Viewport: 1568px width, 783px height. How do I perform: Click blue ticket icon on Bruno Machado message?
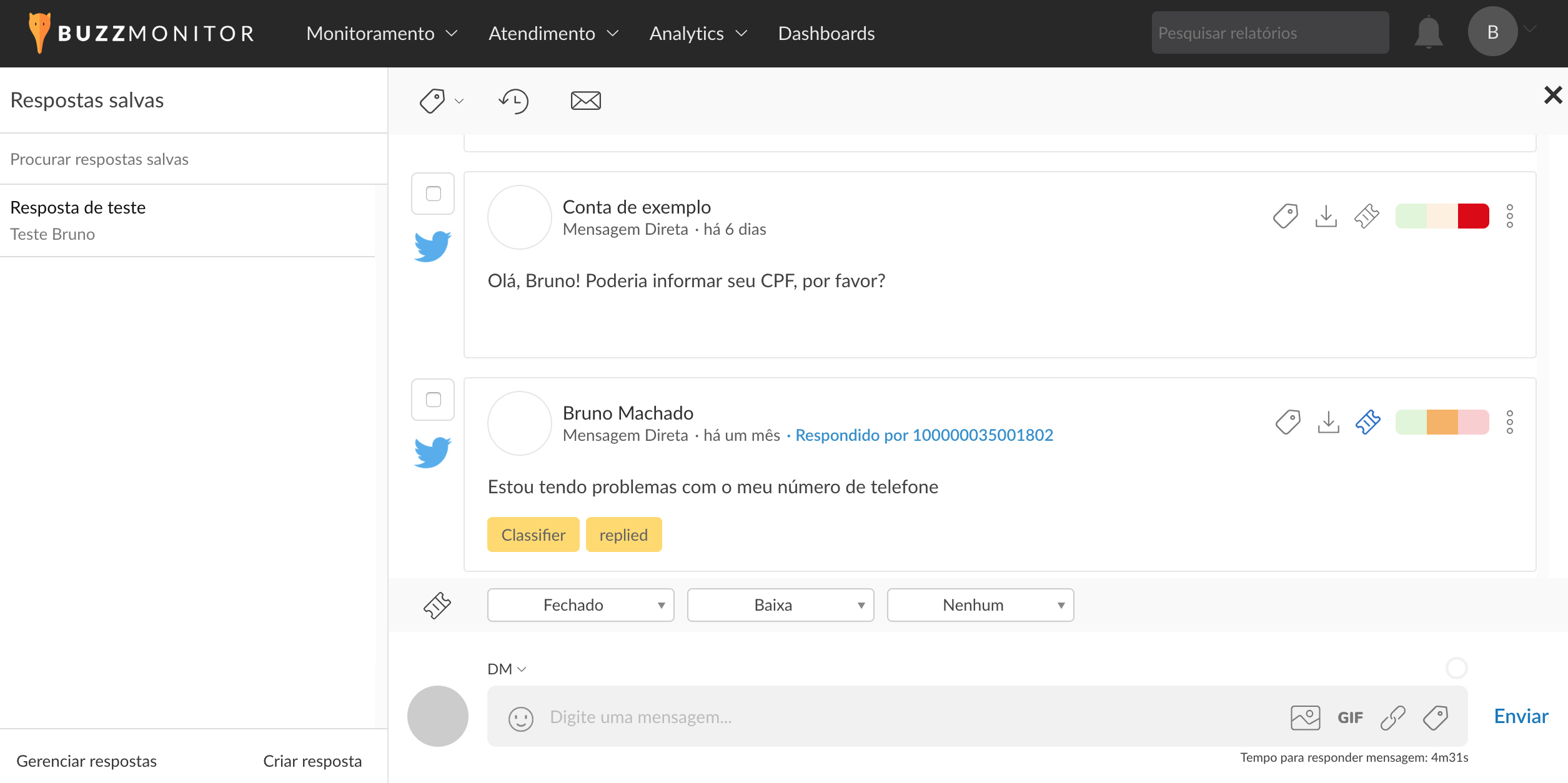(x=1367, y=422)
